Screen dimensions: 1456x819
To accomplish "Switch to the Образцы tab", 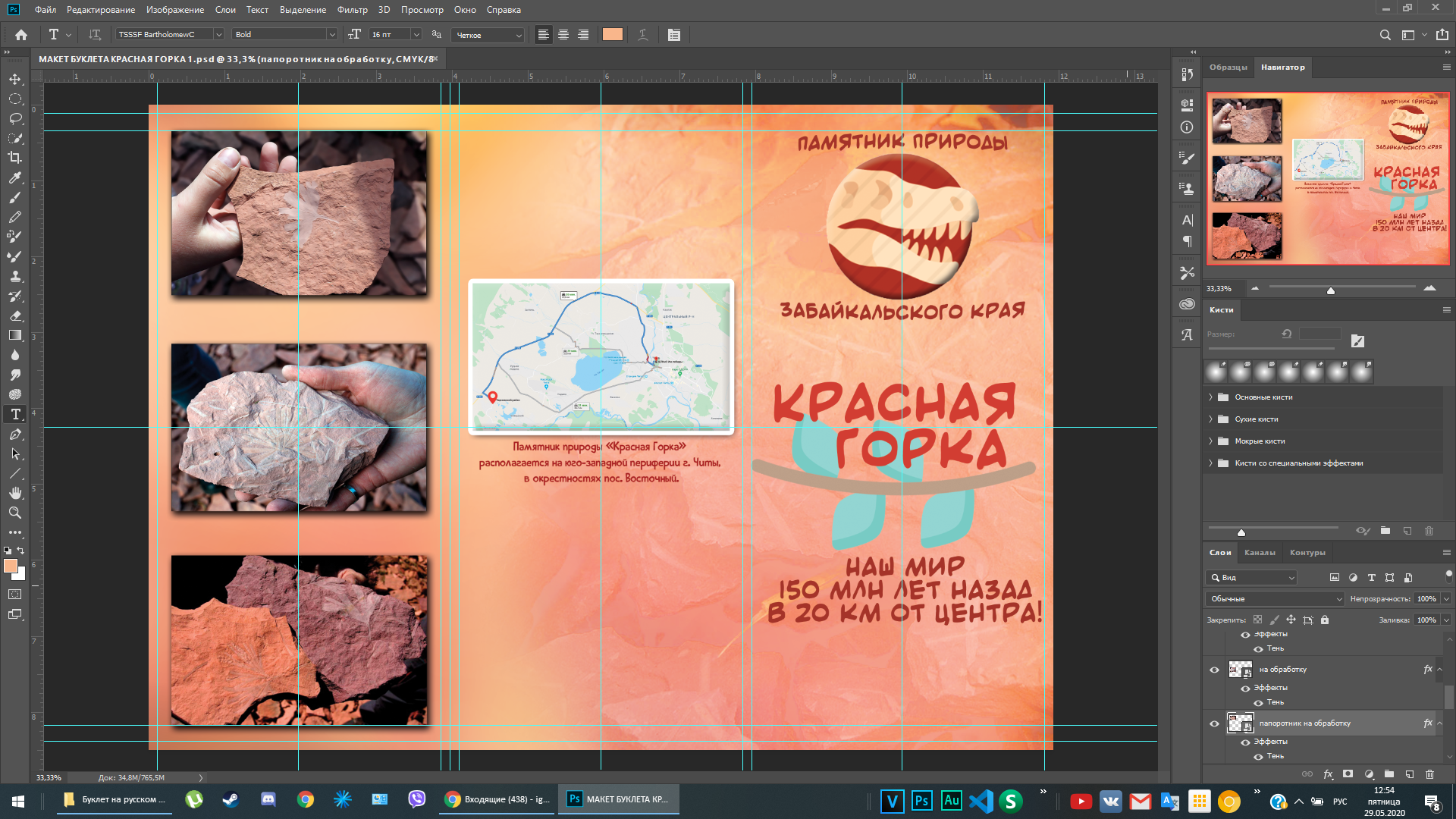I will [x=1228, y=67].
